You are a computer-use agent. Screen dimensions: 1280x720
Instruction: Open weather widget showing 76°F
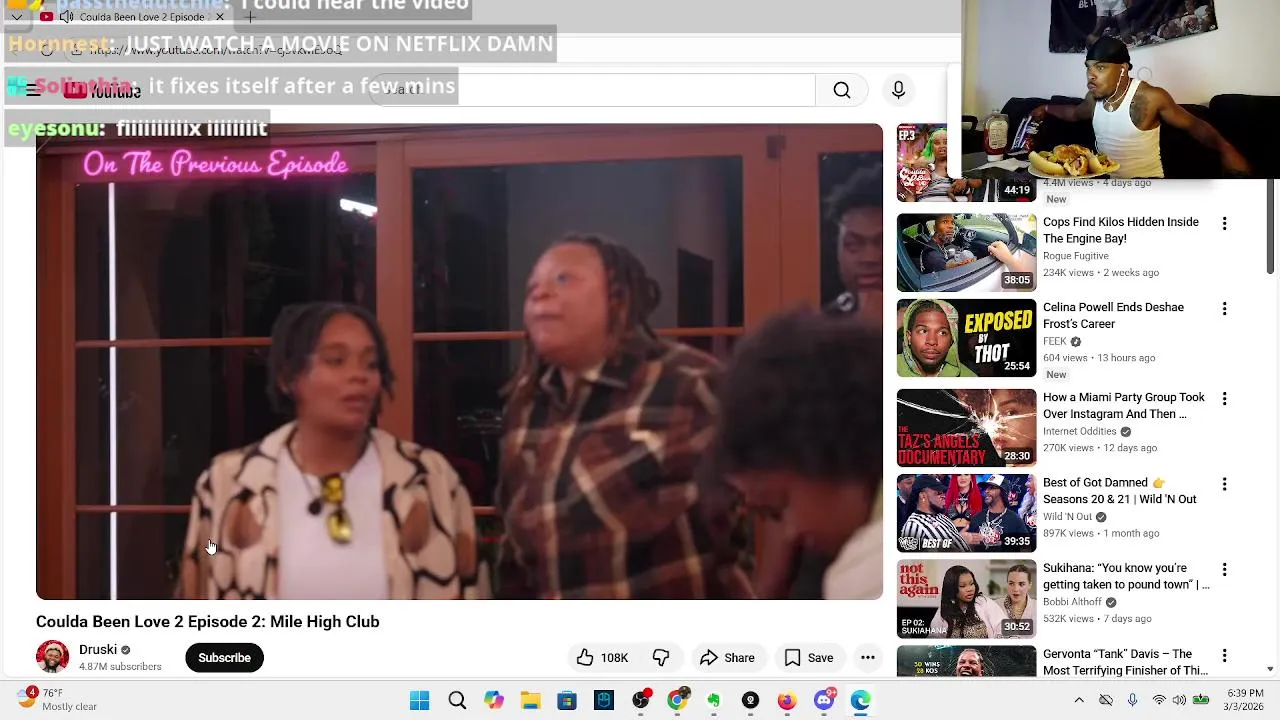point(56,700)
